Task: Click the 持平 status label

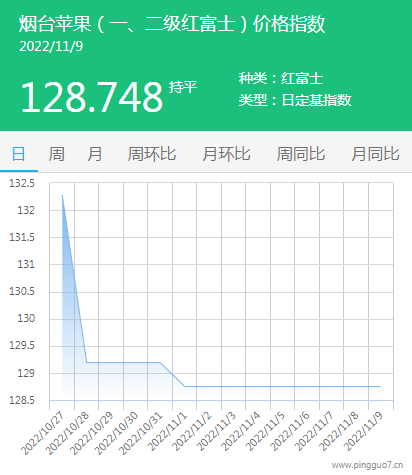Action: coord(183,87)
